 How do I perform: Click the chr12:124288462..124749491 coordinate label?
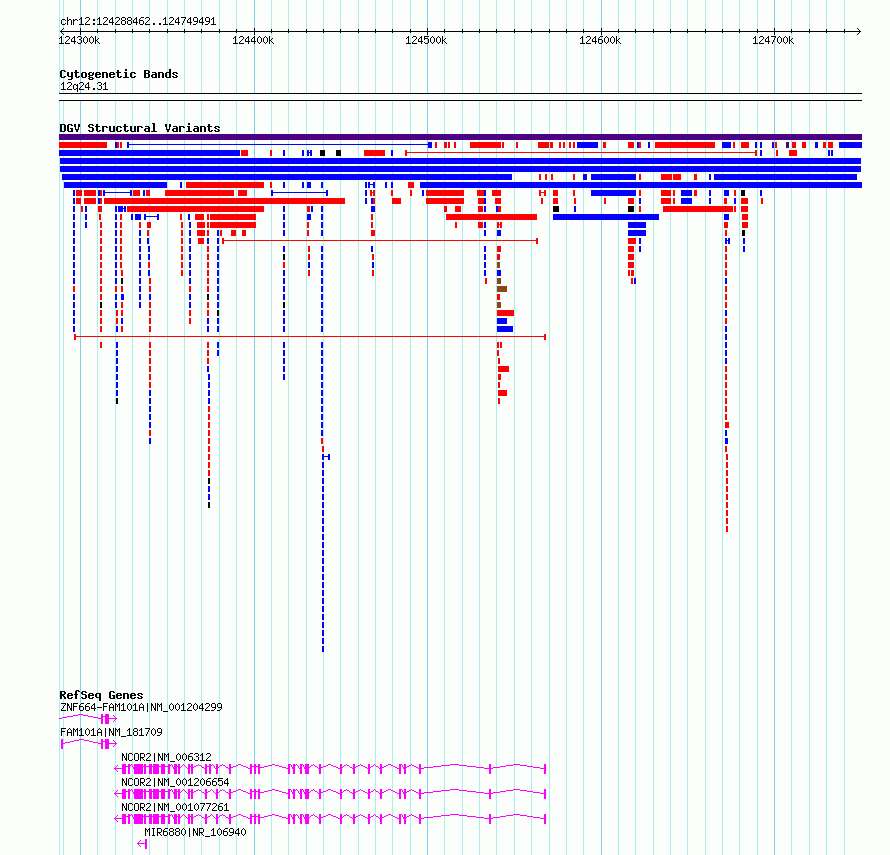tap(138, 21)
